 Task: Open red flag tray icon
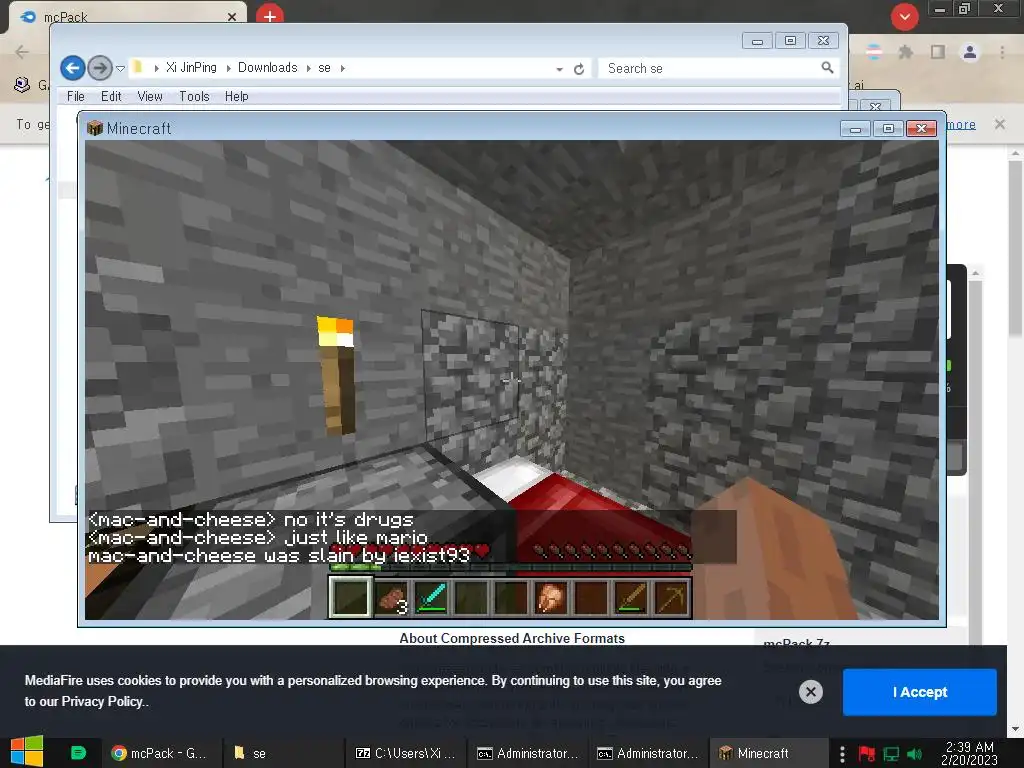pyautogui.click(x=867, y=754)
